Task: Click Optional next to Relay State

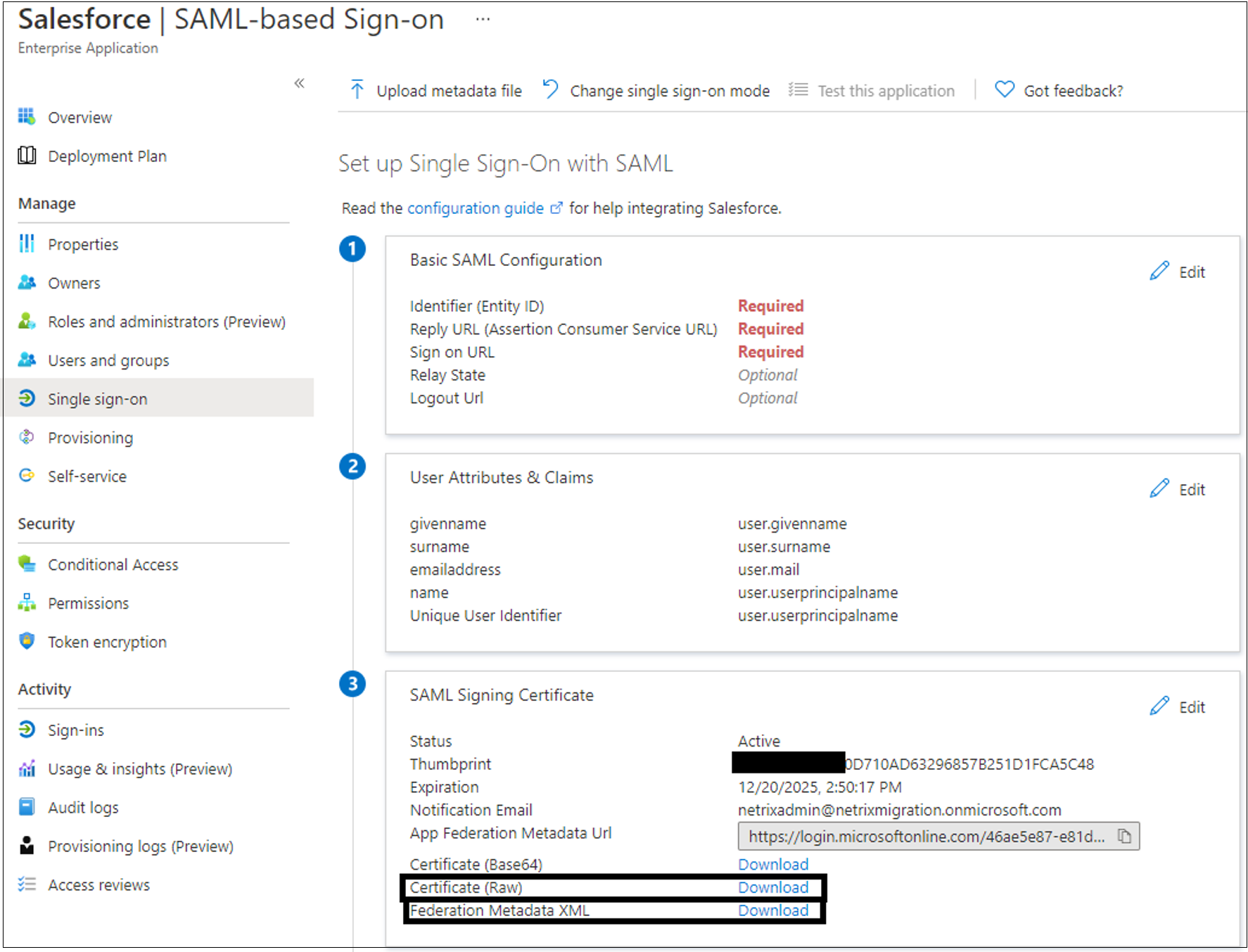Action: (x=768, y=374)
